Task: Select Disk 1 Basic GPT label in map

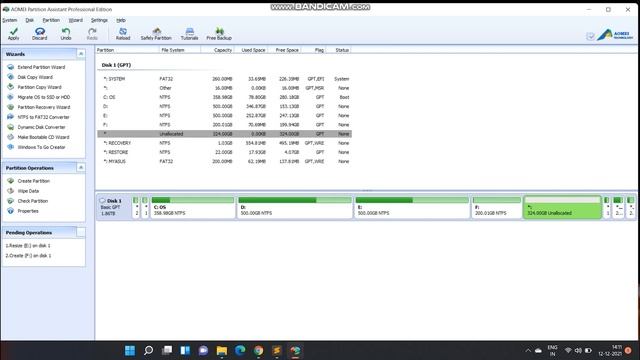Action: coord(113,207)
